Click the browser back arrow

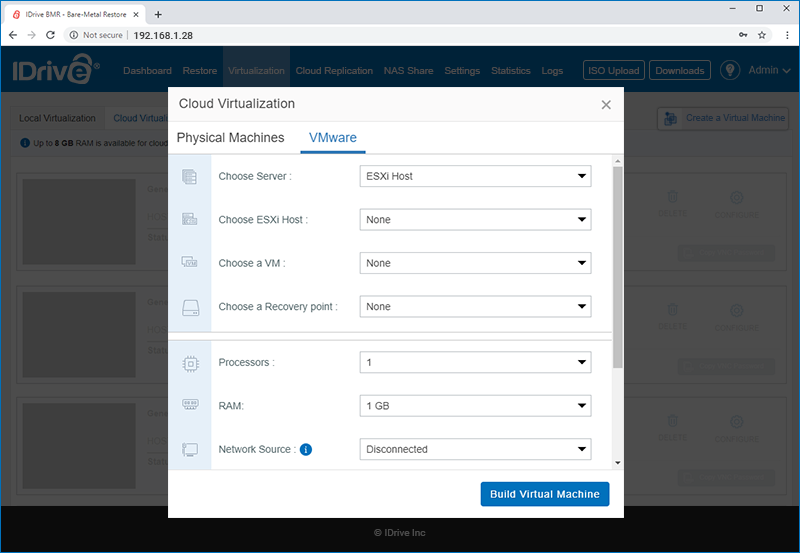pyautogui.click(x=13, y=35)
